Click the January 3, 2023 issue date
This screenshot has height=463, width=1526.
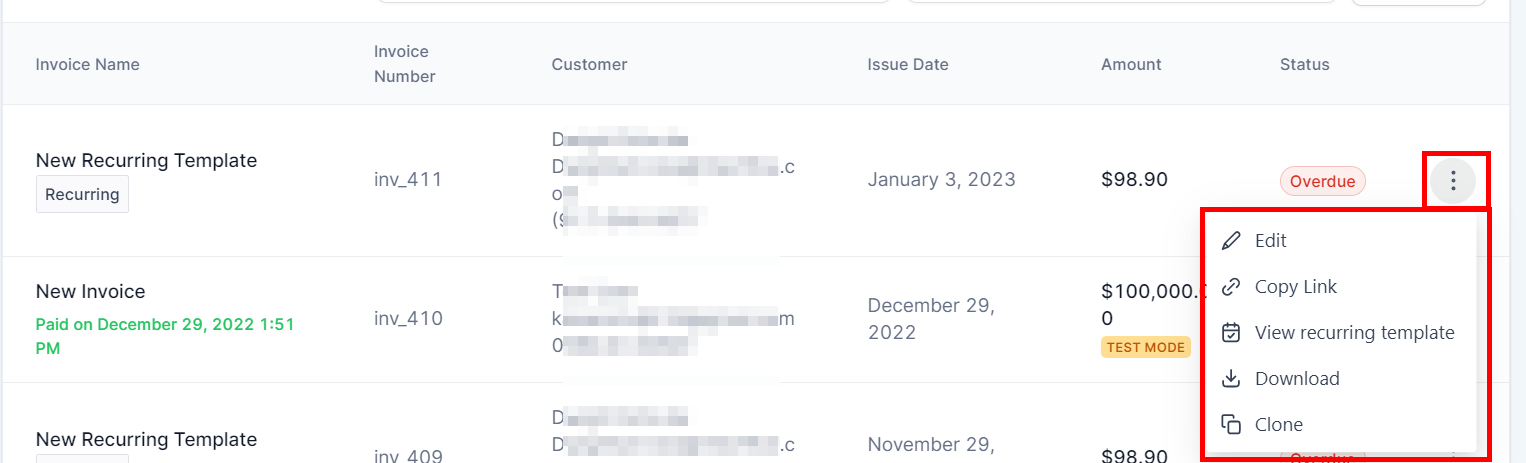click(941, 179)
